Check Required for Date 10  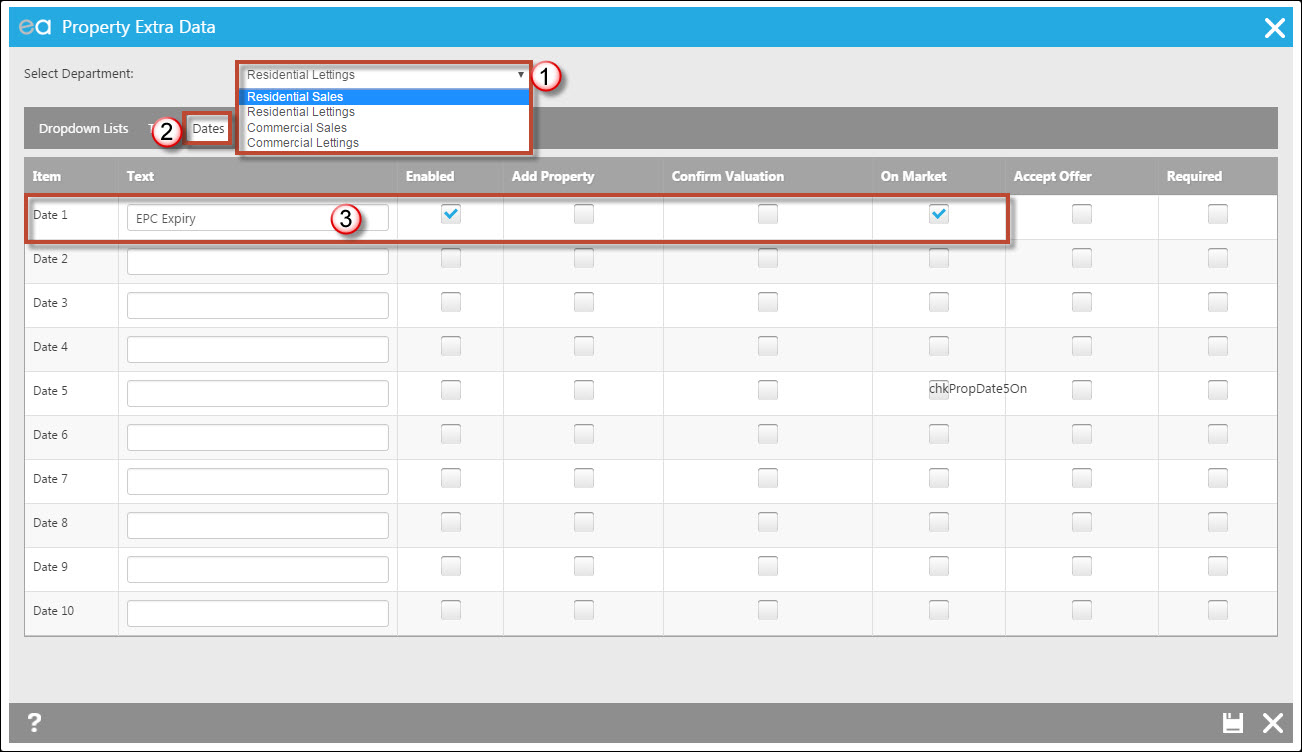click(1217, 610)
